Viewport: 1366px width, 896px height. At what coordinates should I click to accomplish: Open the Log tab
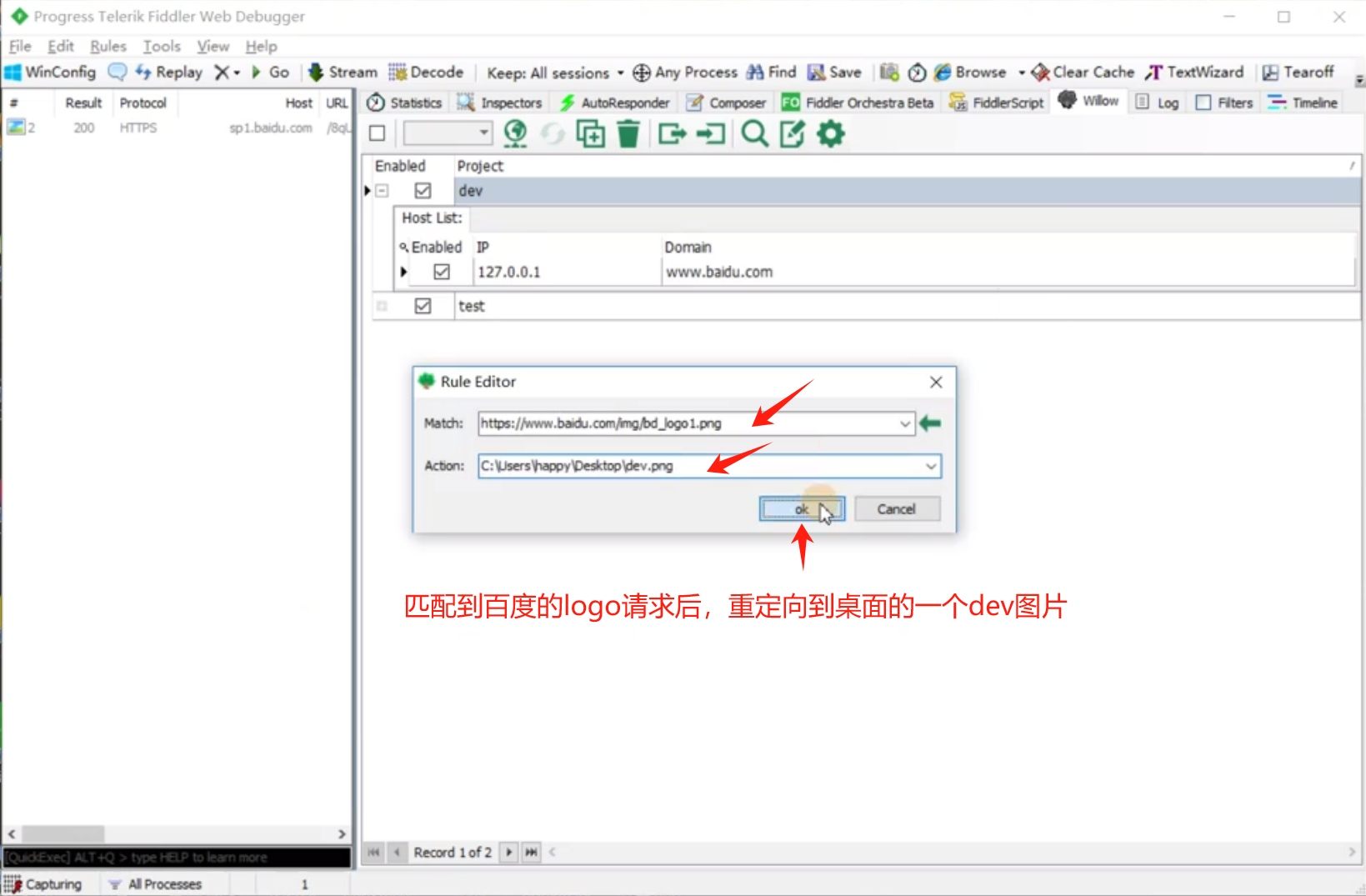pyautogui.click(x=1157, y=103)
